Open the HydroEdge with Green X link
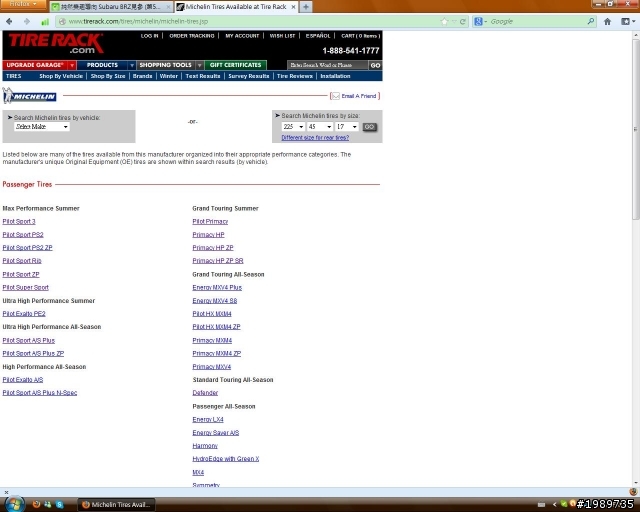This screenshot has height=512, width=640. (226, 459)
